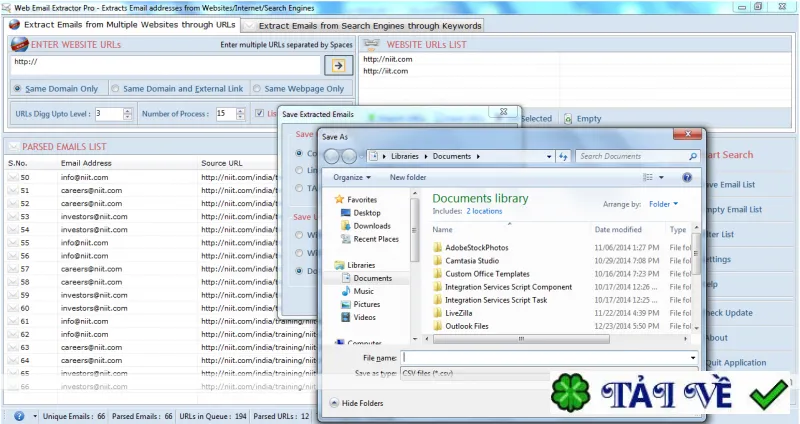
Task: Click Quit Application menu item
Action: (x=736, y=363)
